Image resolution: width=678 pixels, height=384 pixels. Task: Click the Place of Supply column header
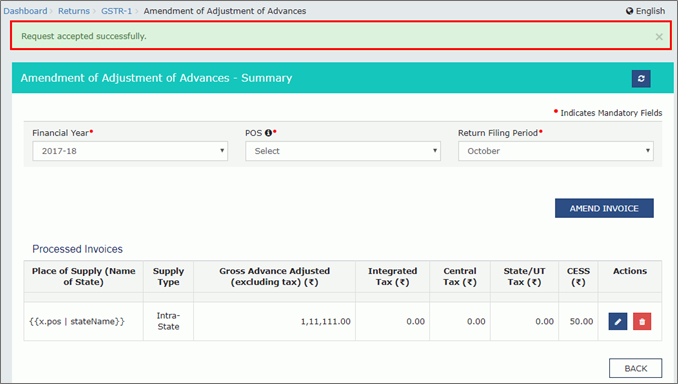(x=83, y=276)
